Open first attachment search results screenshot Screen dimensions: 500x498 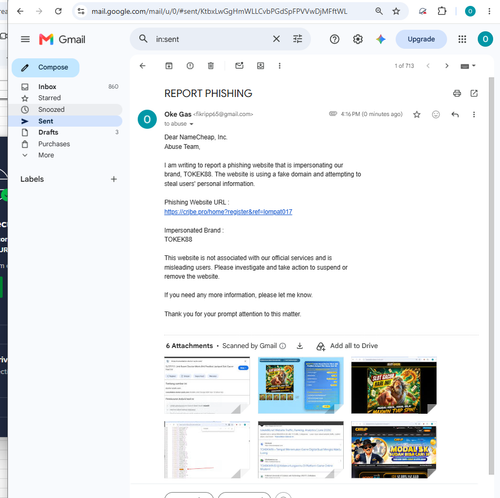coord(207,385)
